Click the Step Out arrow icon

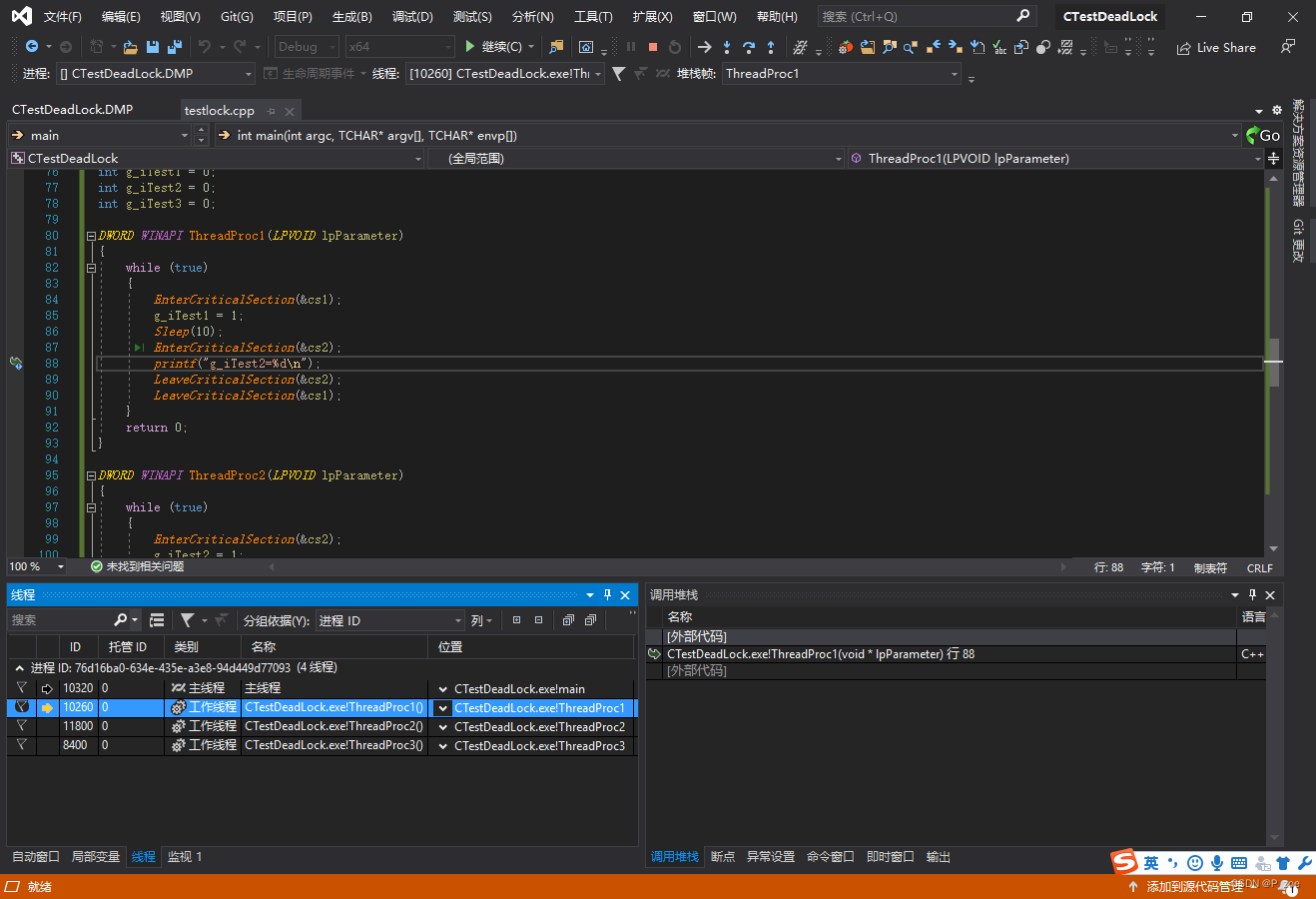coord(771,47)
